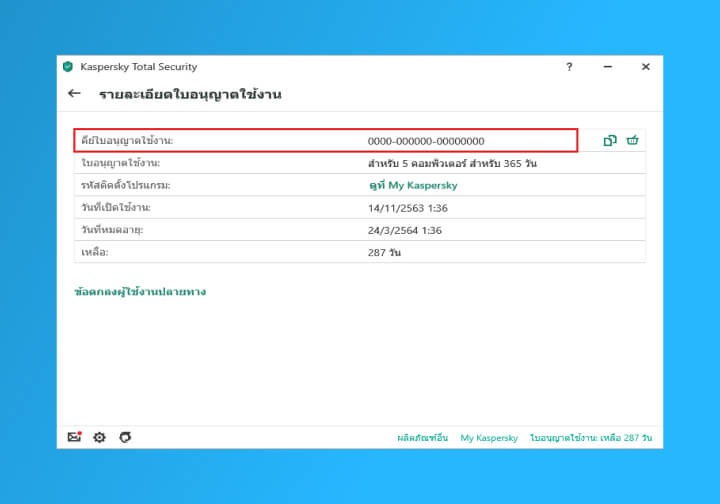Click the Kaspersky shield logo in title bar
This screenshot has height=504, width=720.
pyautogui.click(x=68, y=67)
